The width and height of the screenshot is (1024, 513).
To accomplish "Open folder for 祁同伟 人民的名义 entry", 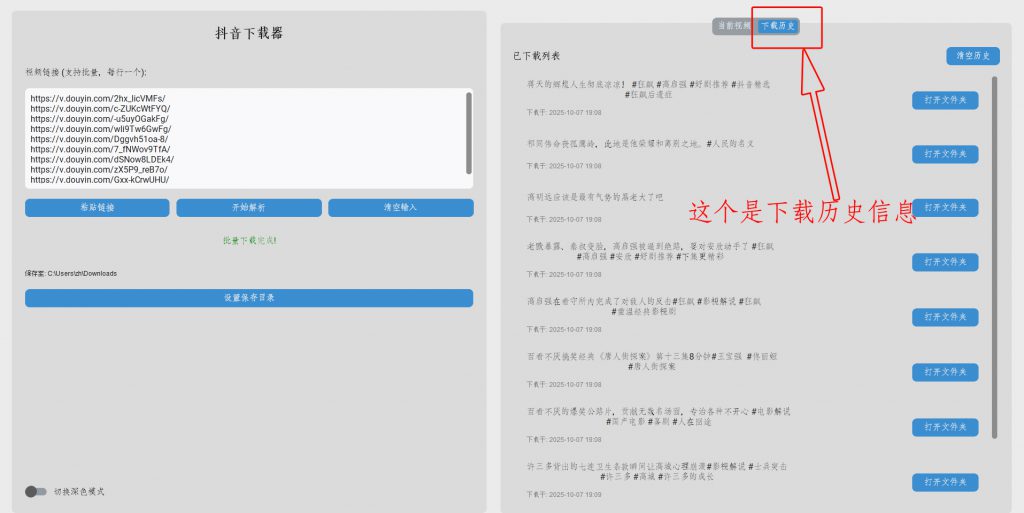I will (944, 154).
